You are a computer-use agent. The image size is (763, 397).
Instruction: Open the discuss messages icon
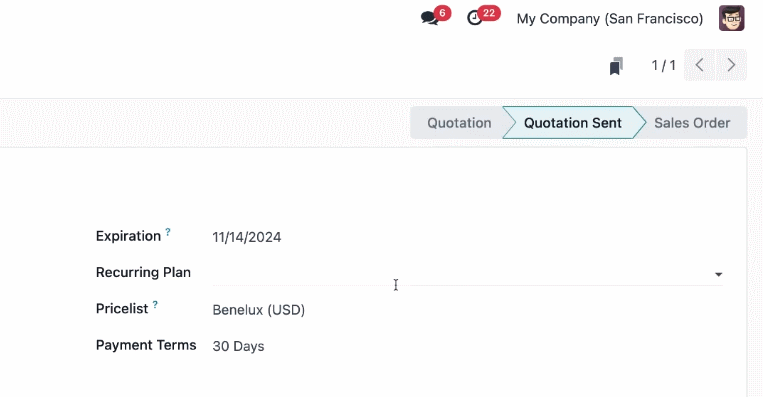[429, 18]
